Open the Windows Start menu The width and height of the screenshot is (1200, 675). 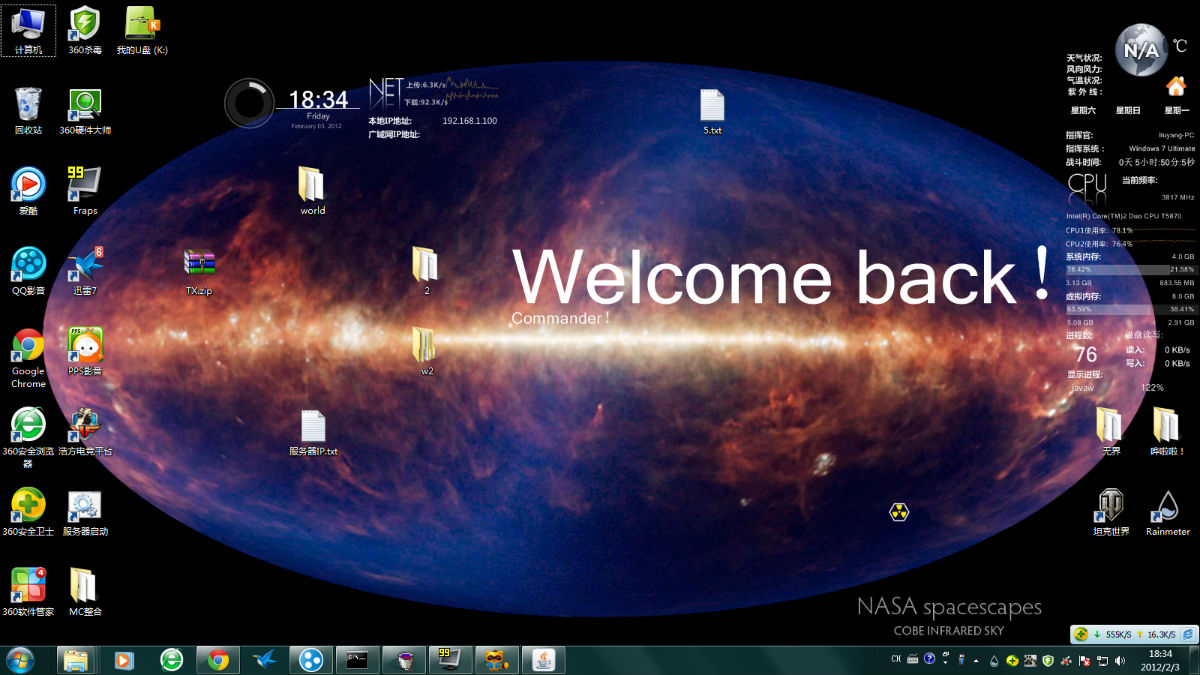[x=20, y=660]
